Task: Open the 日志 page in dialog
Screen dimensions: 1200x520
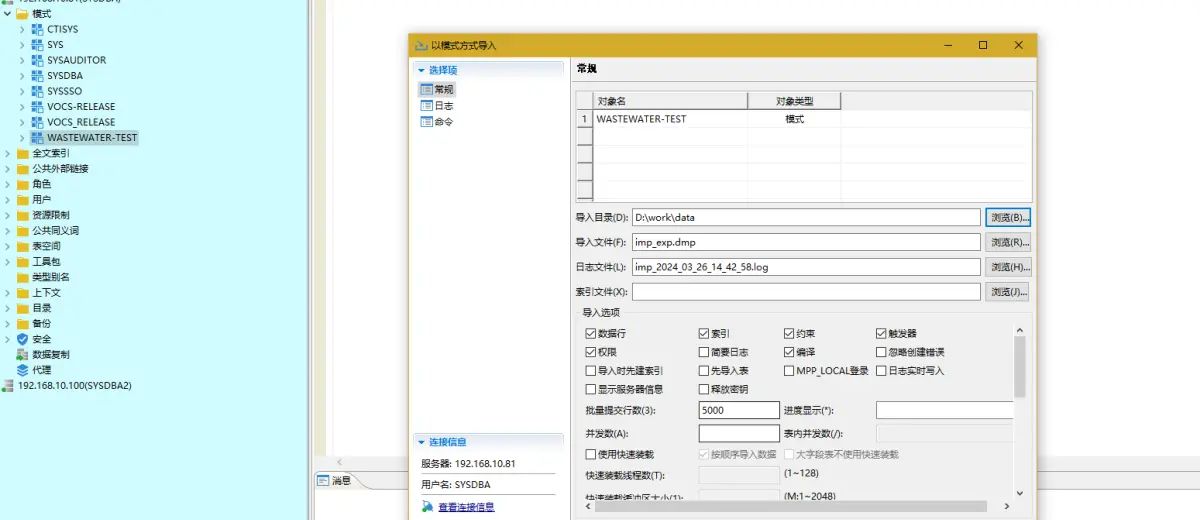Action: (x=437, y=105)
